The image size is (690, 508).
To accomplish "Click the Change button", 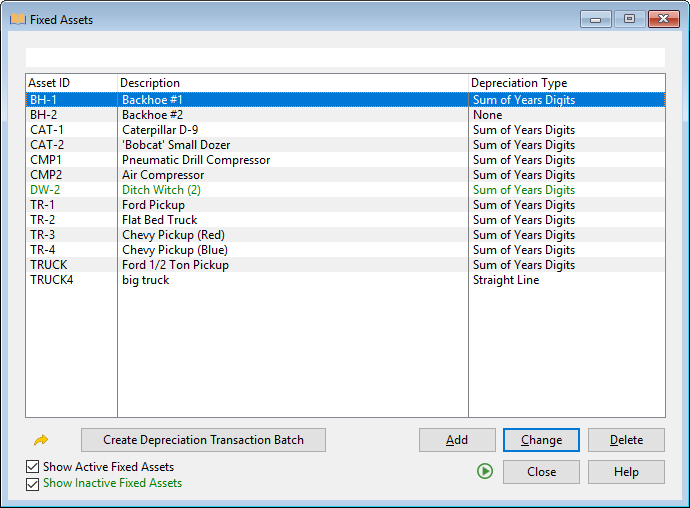I will [x=541, y=440].
